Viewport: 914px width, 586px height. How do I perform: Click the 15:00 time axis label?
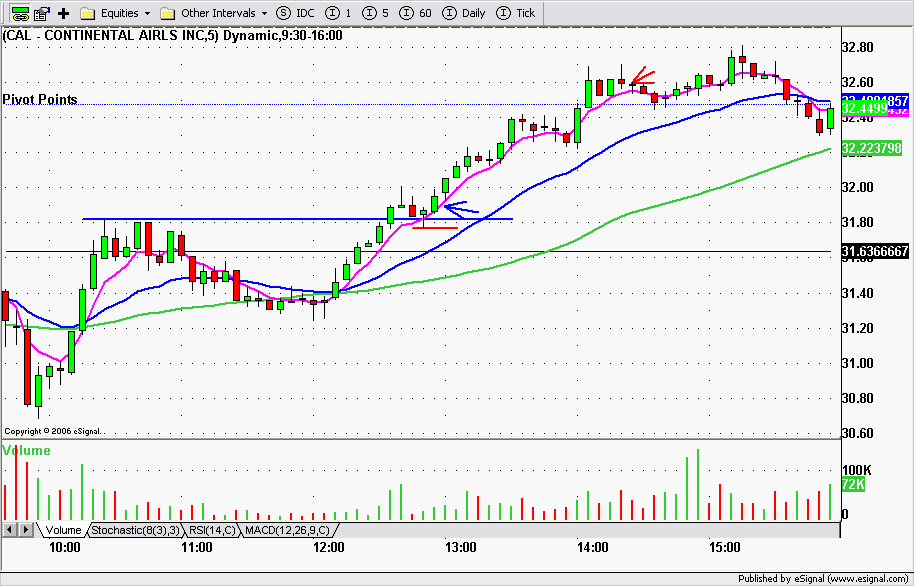pos(725,548)
